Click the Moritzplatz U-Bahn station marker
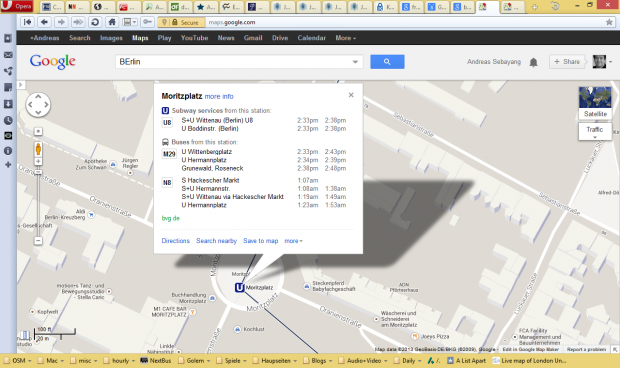 [239, 288]
